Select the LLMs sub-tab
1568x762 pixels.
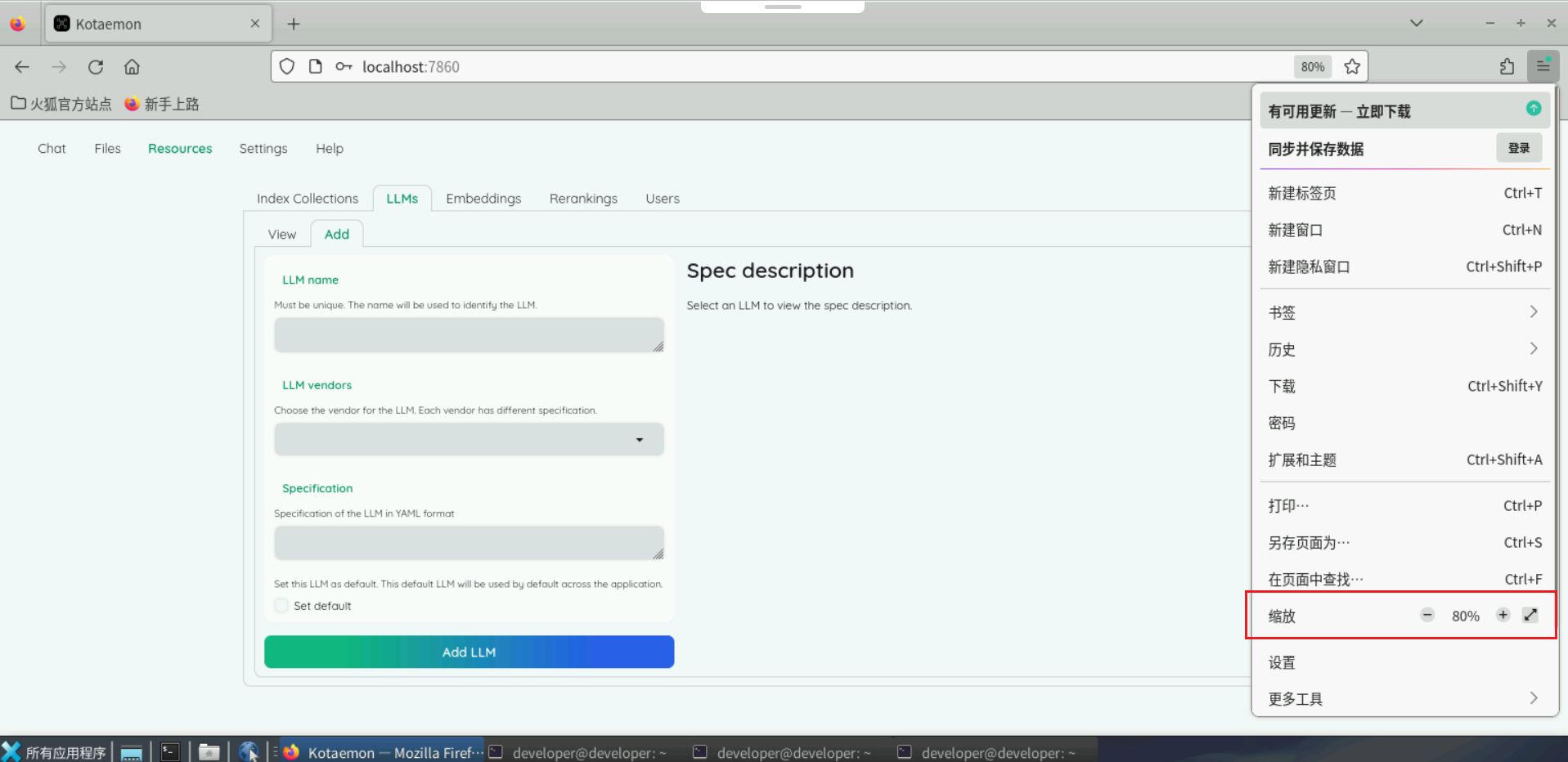[402, 199]
